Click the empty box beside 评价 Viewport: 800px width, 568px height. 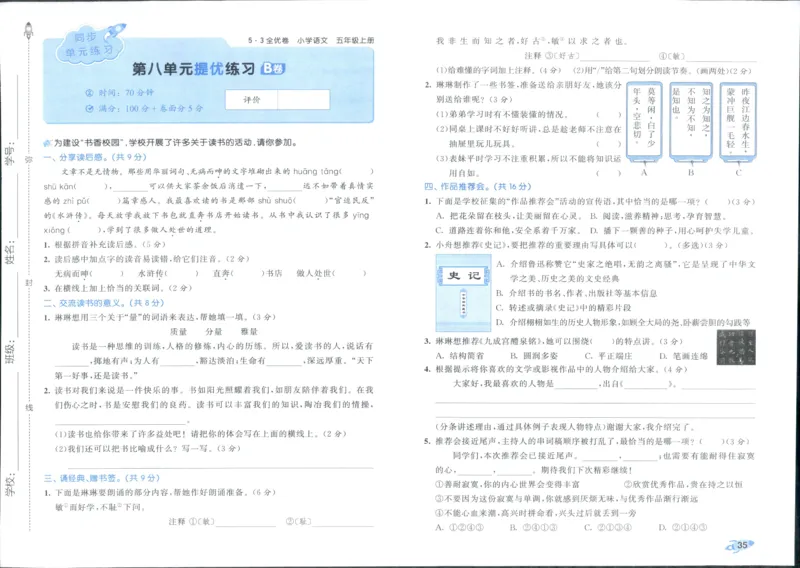(x=304, y=100)
